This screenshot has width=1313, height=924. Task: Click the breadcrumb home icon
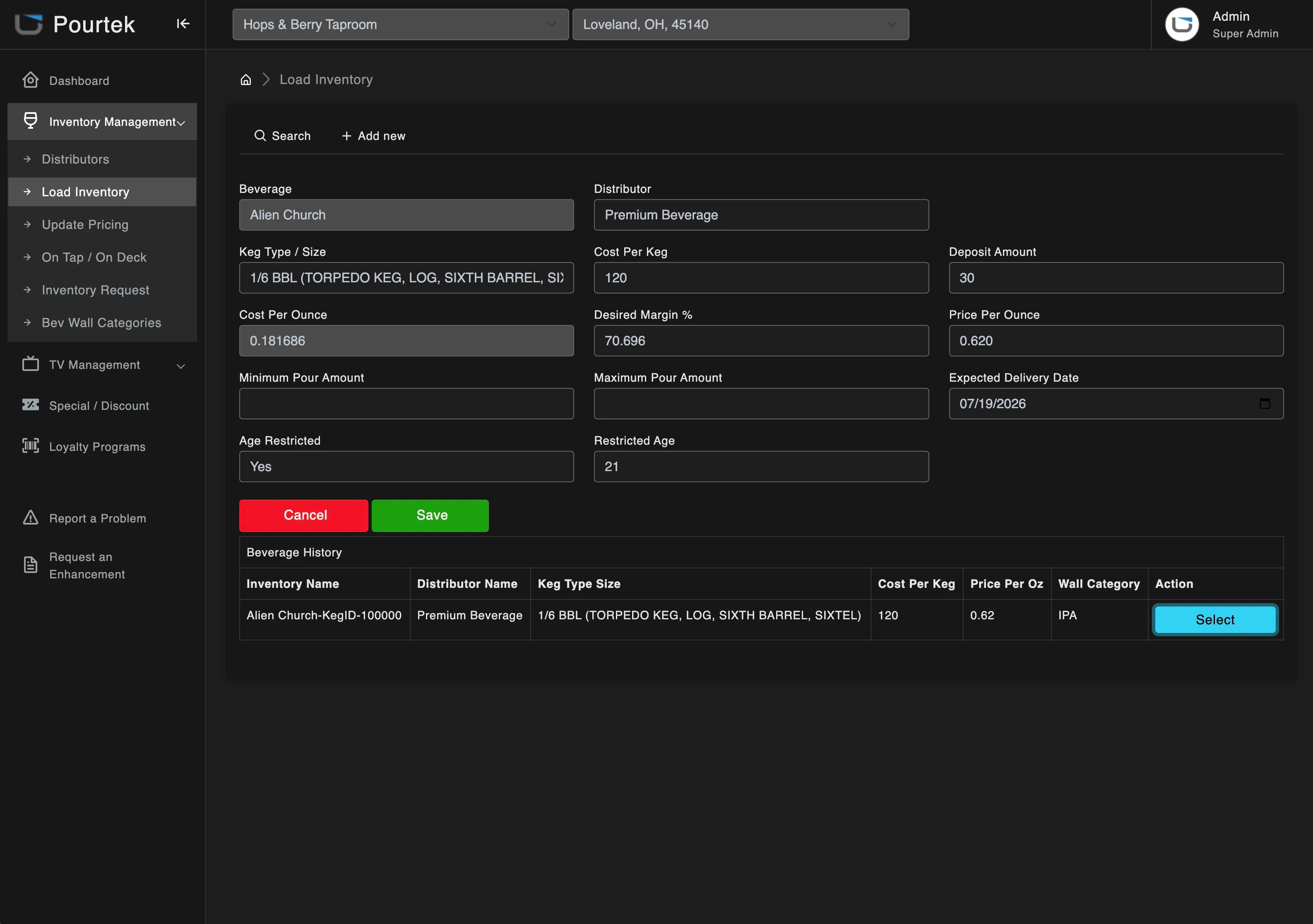pos(246,80)
